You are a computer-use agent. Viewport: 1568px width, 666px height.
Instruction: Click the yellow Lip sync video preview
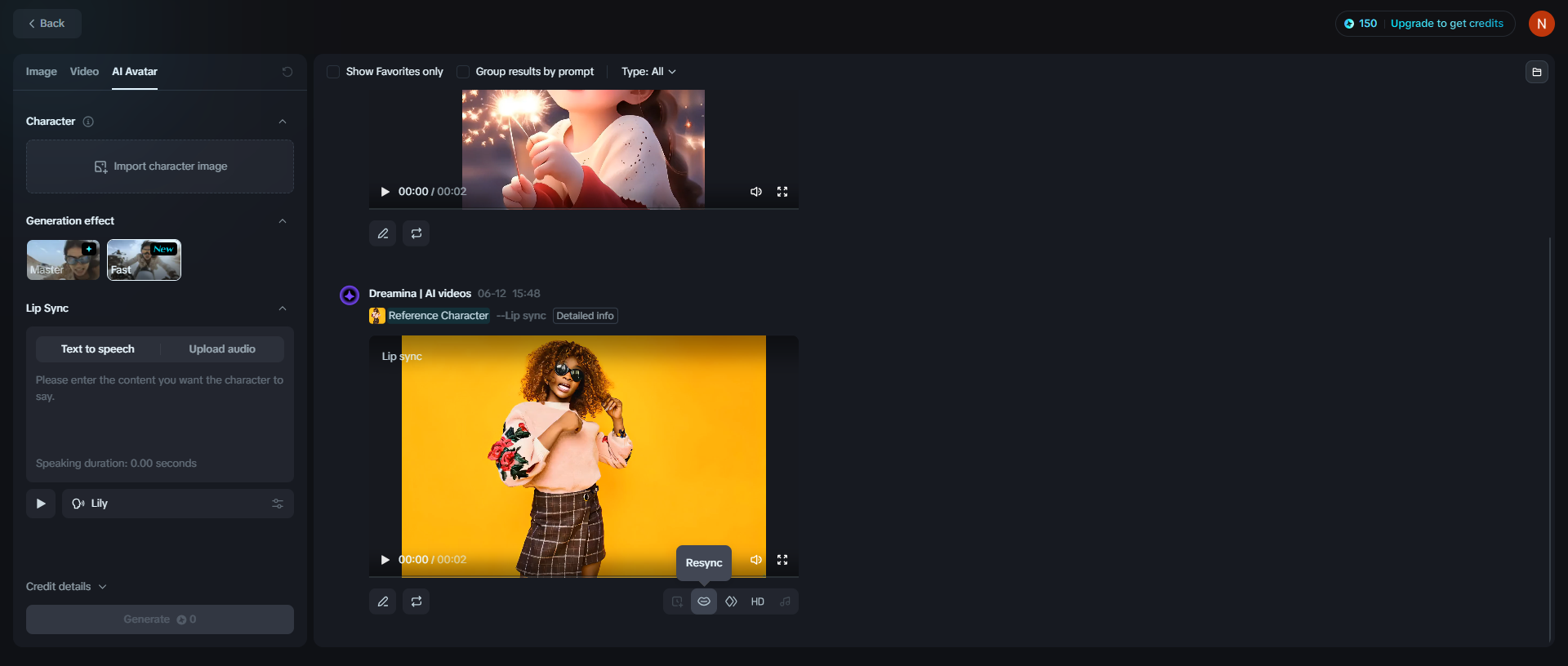(584, 456)
